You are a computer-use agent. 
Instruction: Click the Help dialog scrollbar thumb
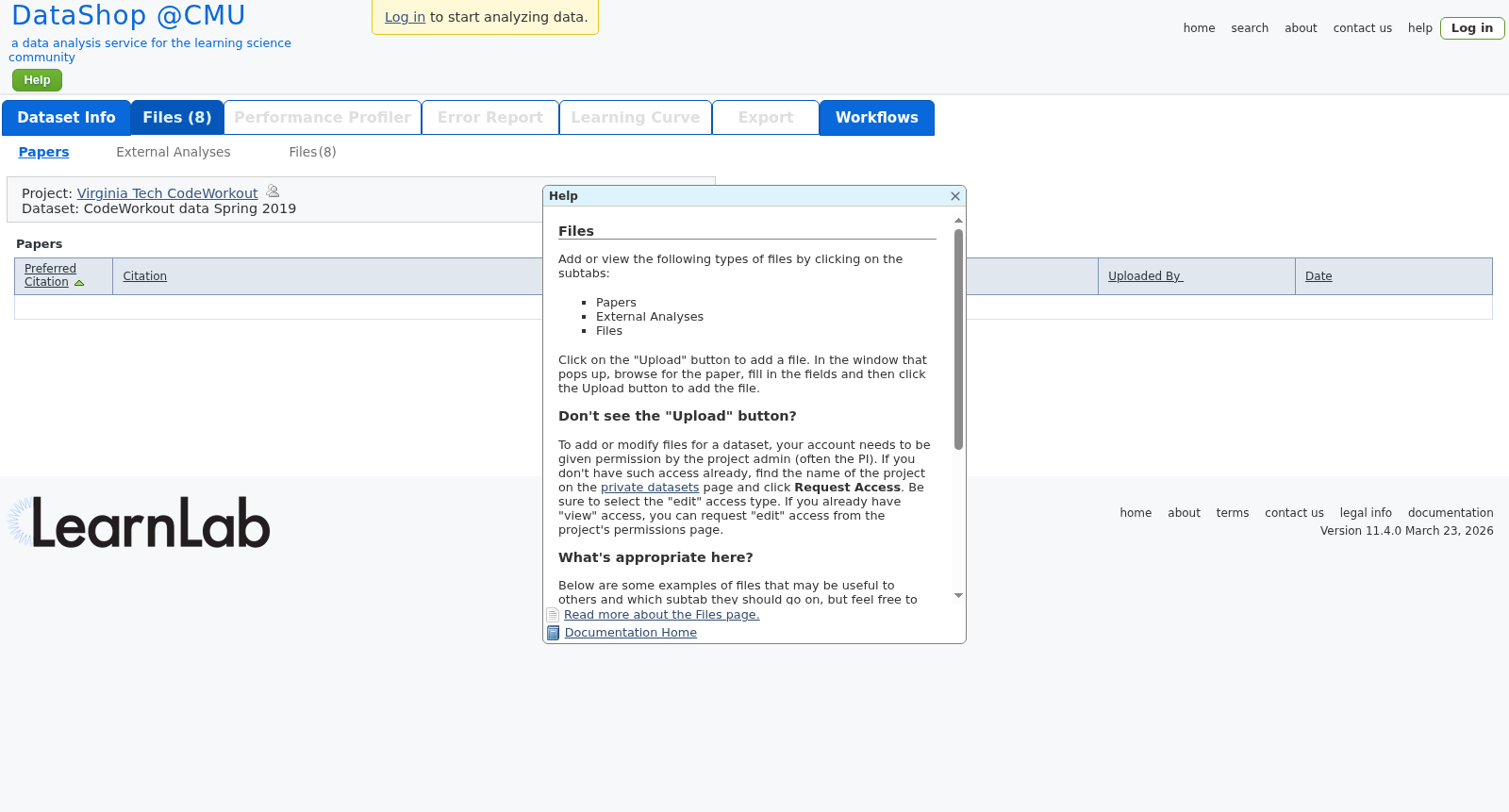958,339
